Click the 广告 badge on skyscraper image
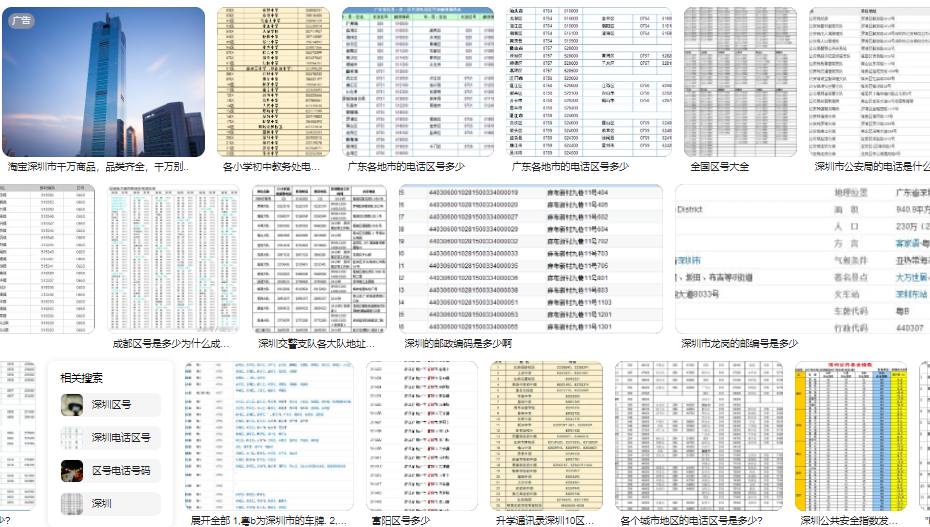Image resolution: width=930 pixels, height=527 pixels. (x=21, y=20)
